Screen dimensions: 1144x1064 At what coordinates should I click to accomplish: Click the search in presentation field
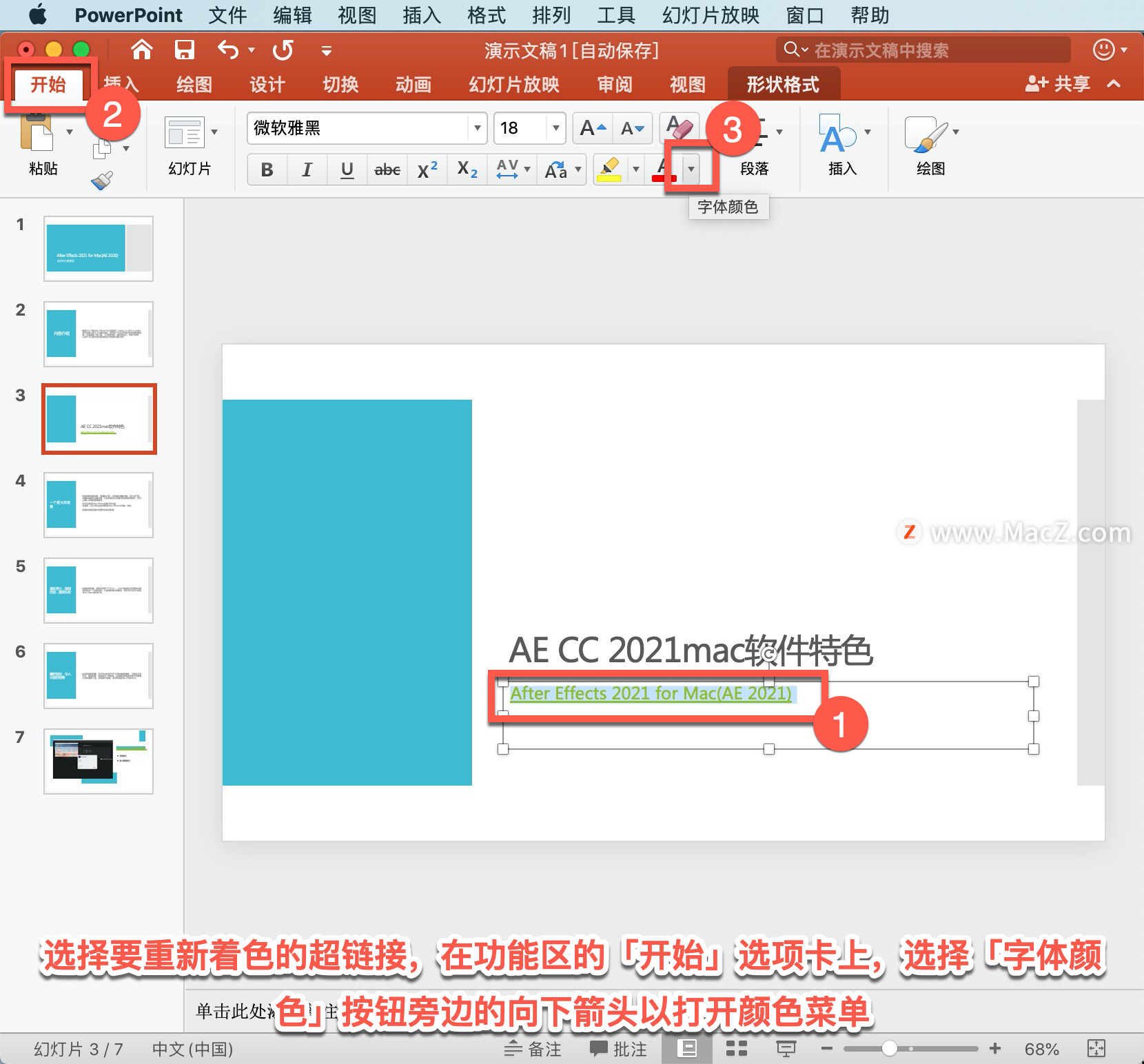(923, 50)
